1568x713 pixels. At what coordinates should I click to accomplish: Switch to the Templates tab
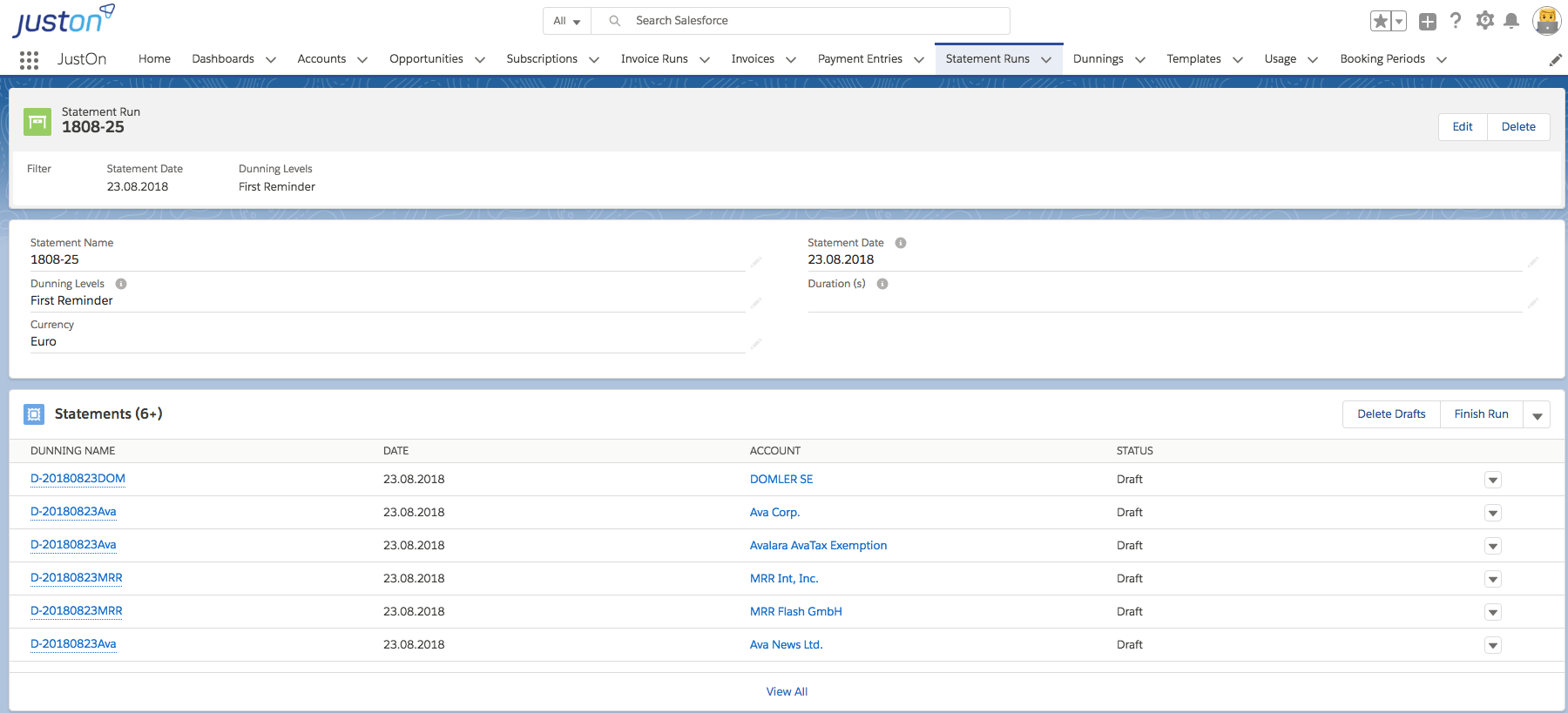click(1193, 58)
